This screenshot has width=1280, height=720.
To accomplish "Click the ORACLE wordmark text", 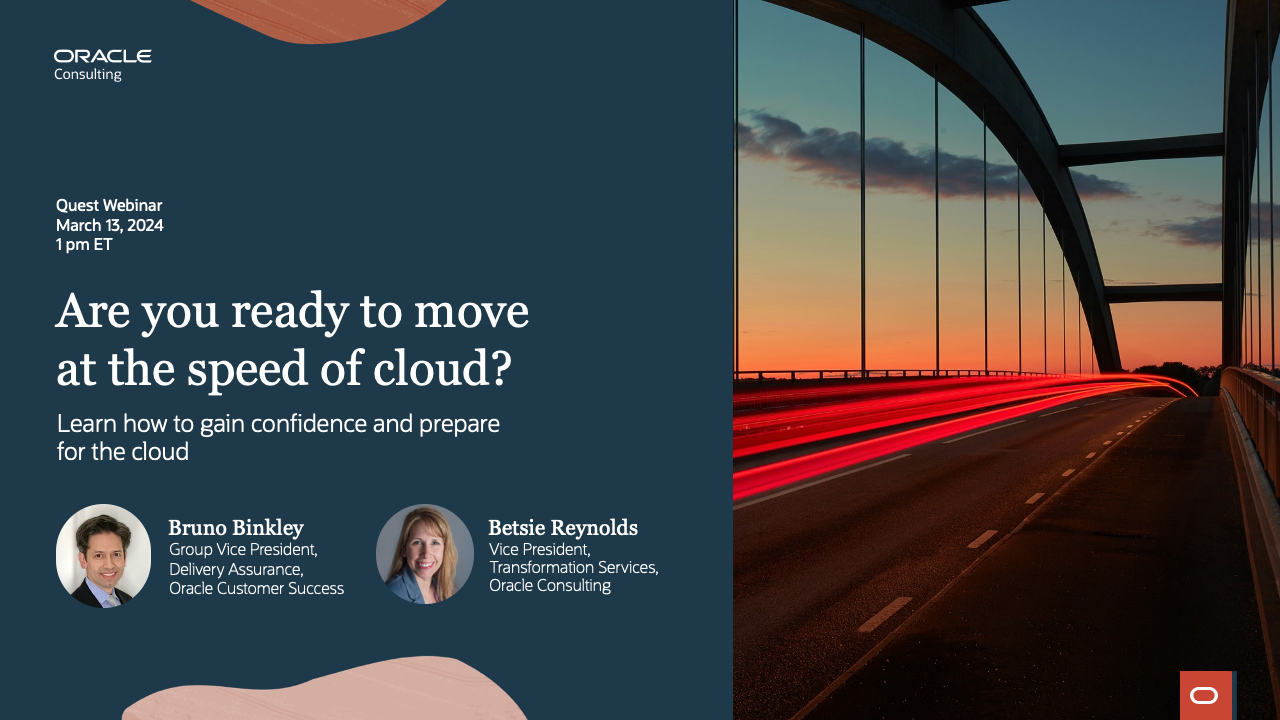I will tap(104, 56).
